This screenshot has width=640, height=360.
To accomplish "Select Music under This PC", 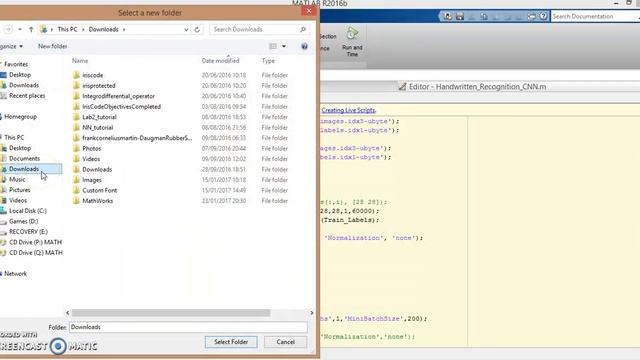I will point(17,180).
